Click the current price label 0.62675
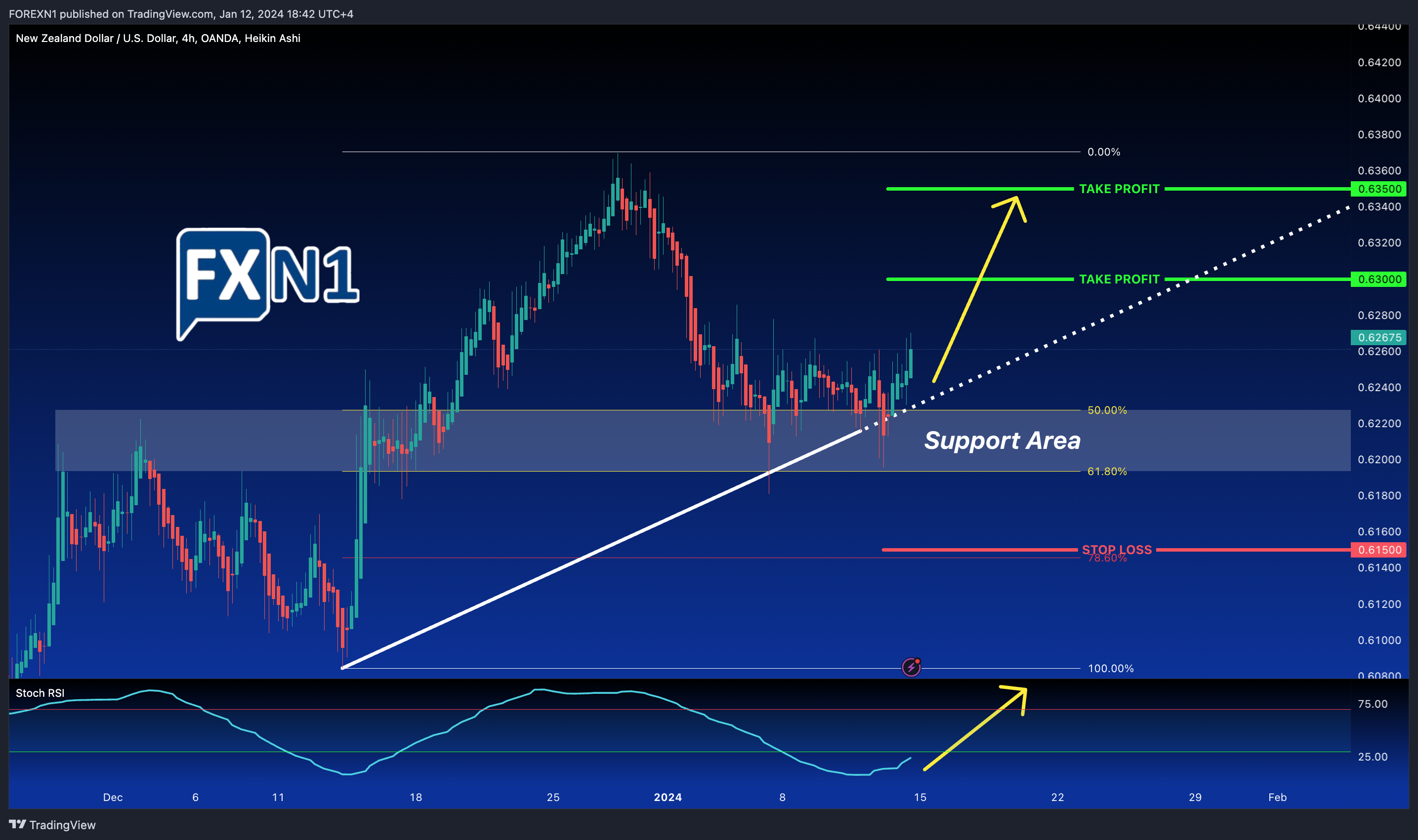The width and height of the screenshot is (1418, 840). point(1378,337)
